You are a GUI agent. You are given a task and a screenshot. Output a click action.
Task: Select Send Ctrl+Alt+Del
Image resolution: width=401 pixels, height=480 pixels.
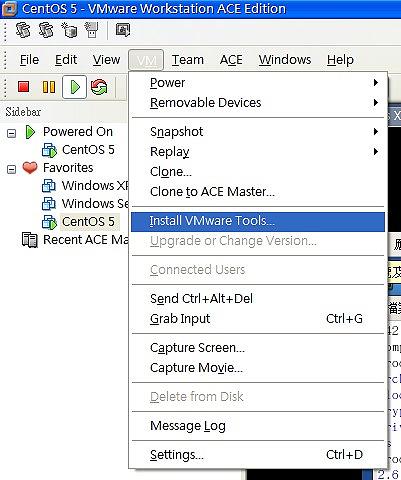[x=258, y=298]
